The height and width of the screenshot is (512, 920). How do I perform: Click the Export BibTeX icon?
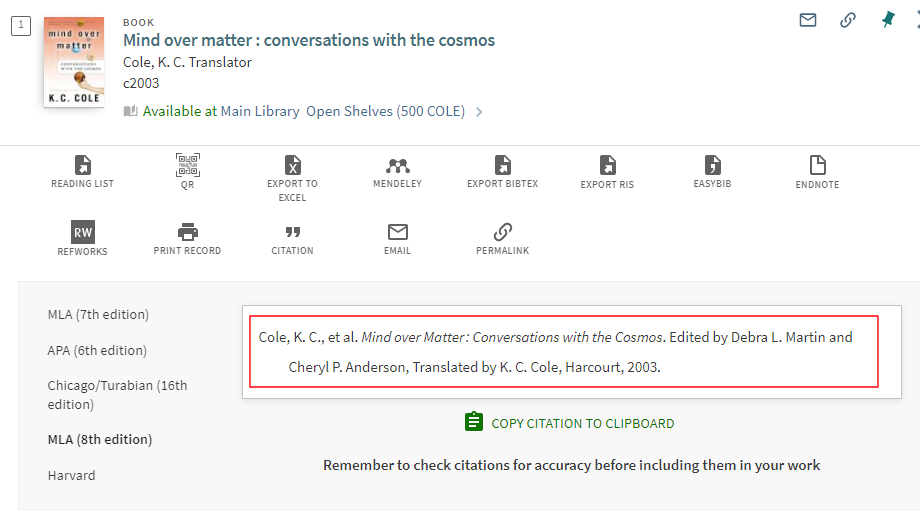502,166
